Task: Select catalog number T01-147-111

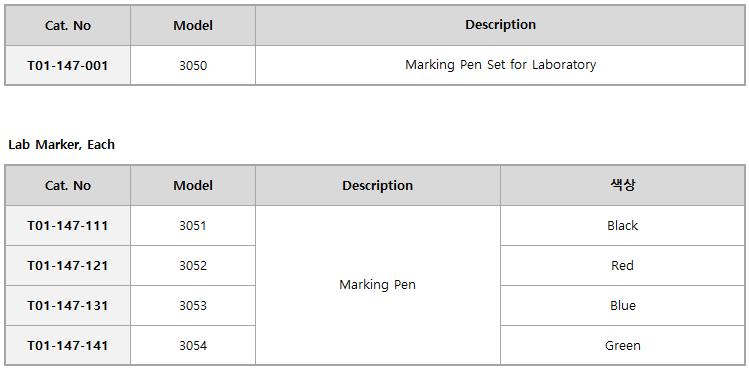Action: tap(67, 226)
